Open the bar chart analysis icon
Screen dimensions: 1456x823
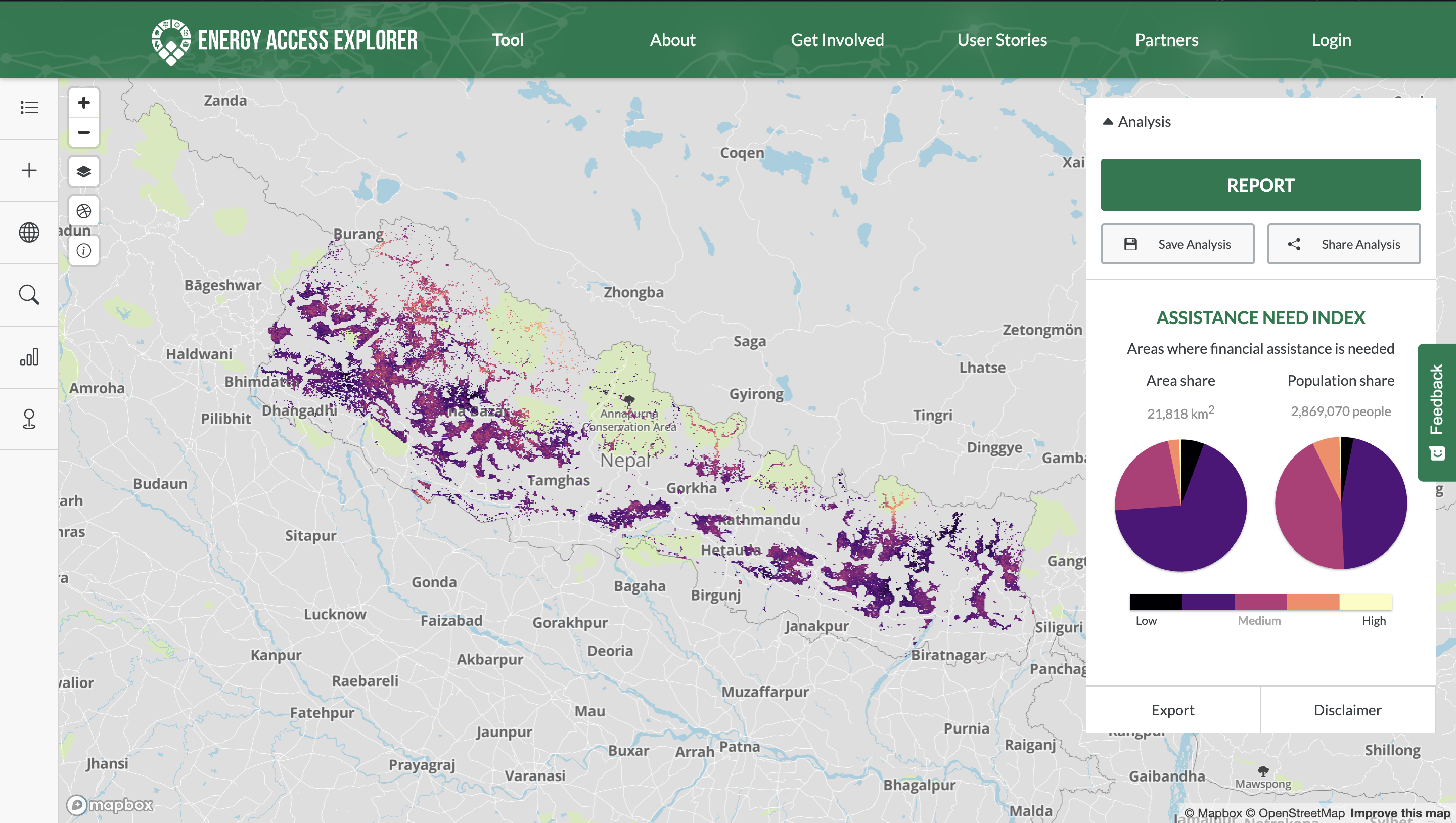point(29,357)
